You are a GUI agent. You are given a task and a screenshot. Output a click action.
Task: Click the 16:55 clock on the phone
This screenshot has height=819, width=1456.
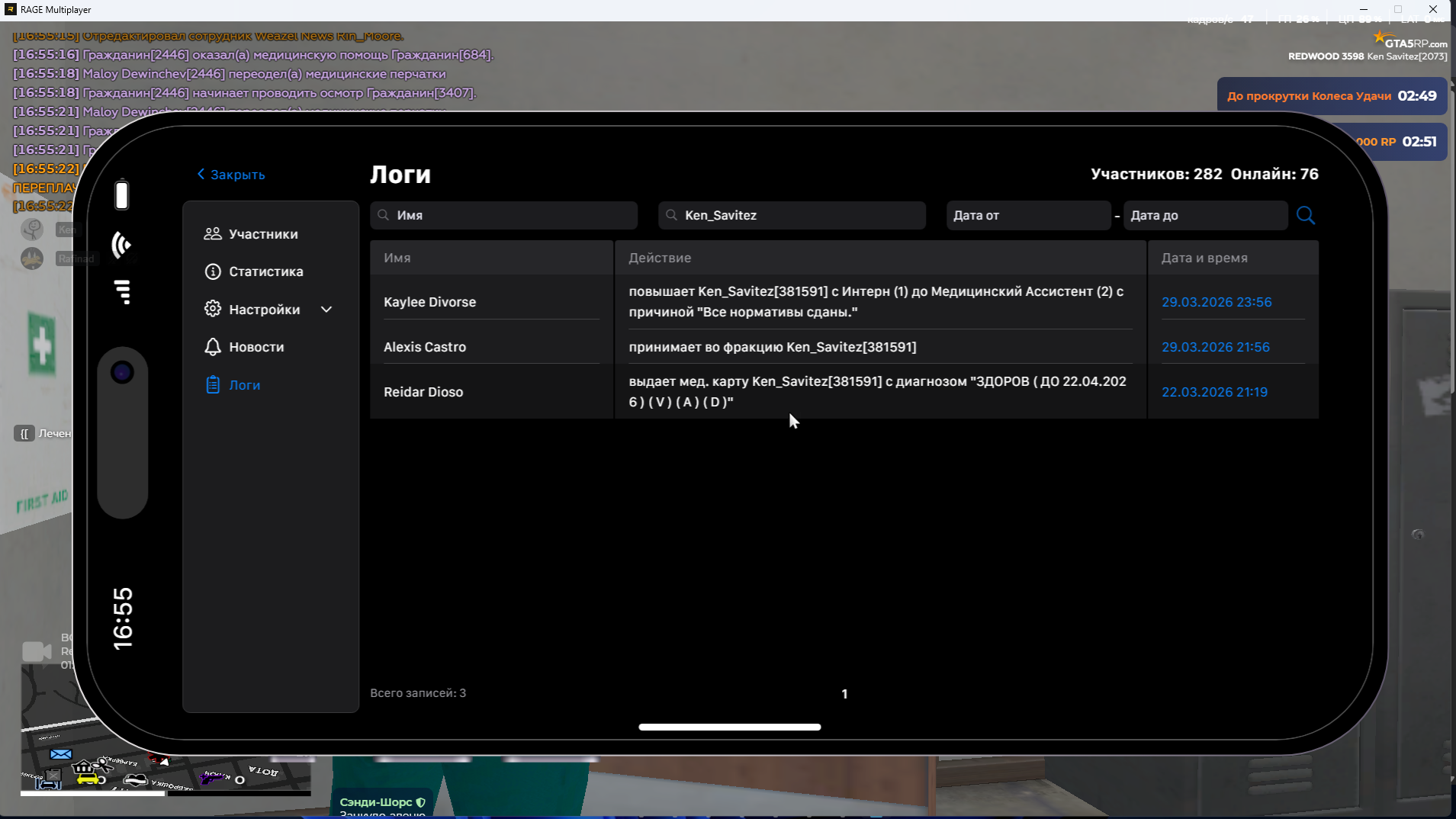click(x=123, y=618)
